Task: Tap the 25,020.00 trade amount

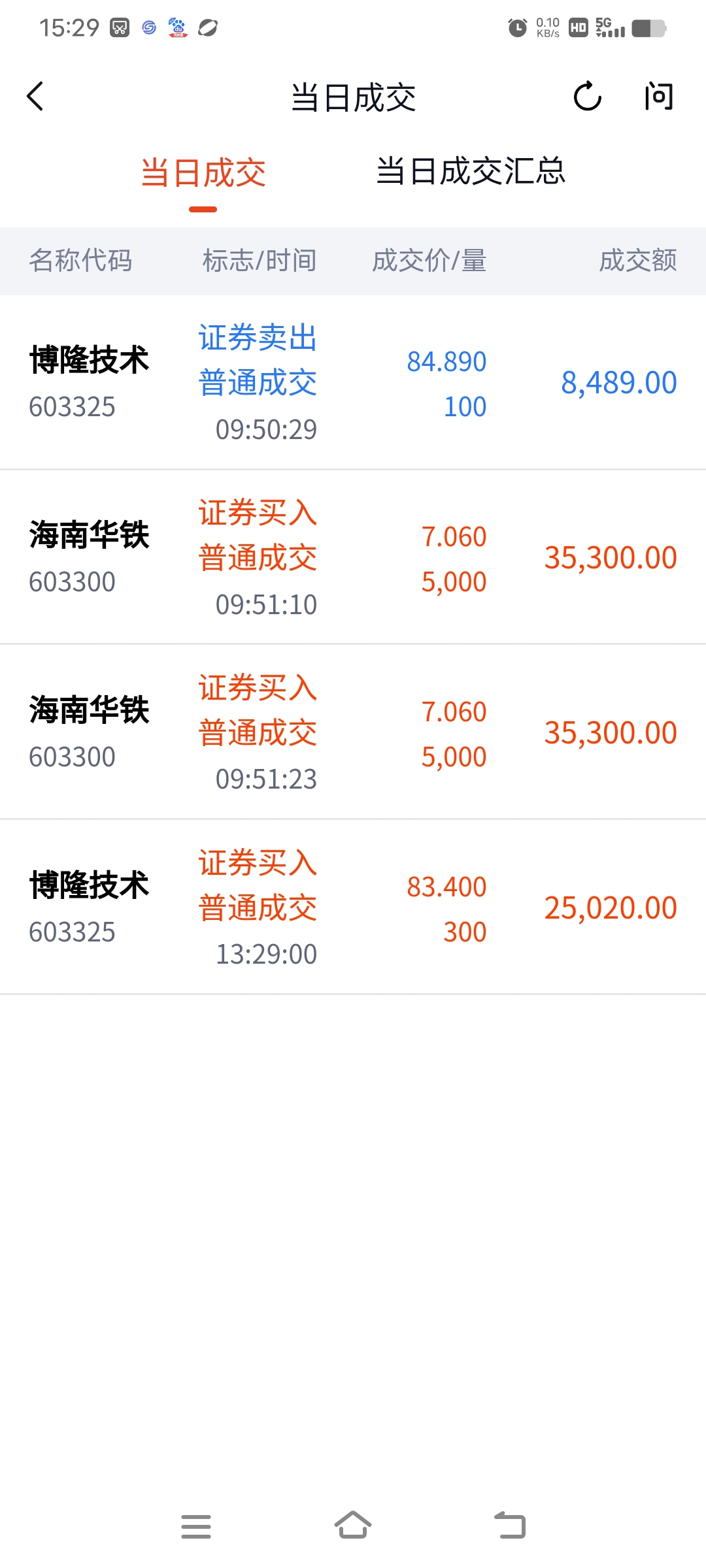Action: (610, 908)
